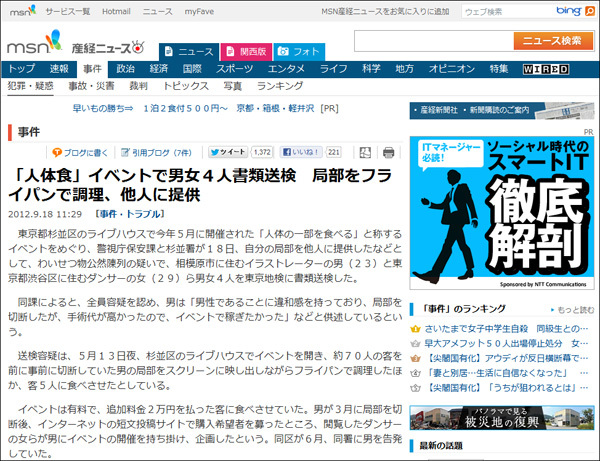
Task: Select スポーツ in the main navigation
Action: 235,69
